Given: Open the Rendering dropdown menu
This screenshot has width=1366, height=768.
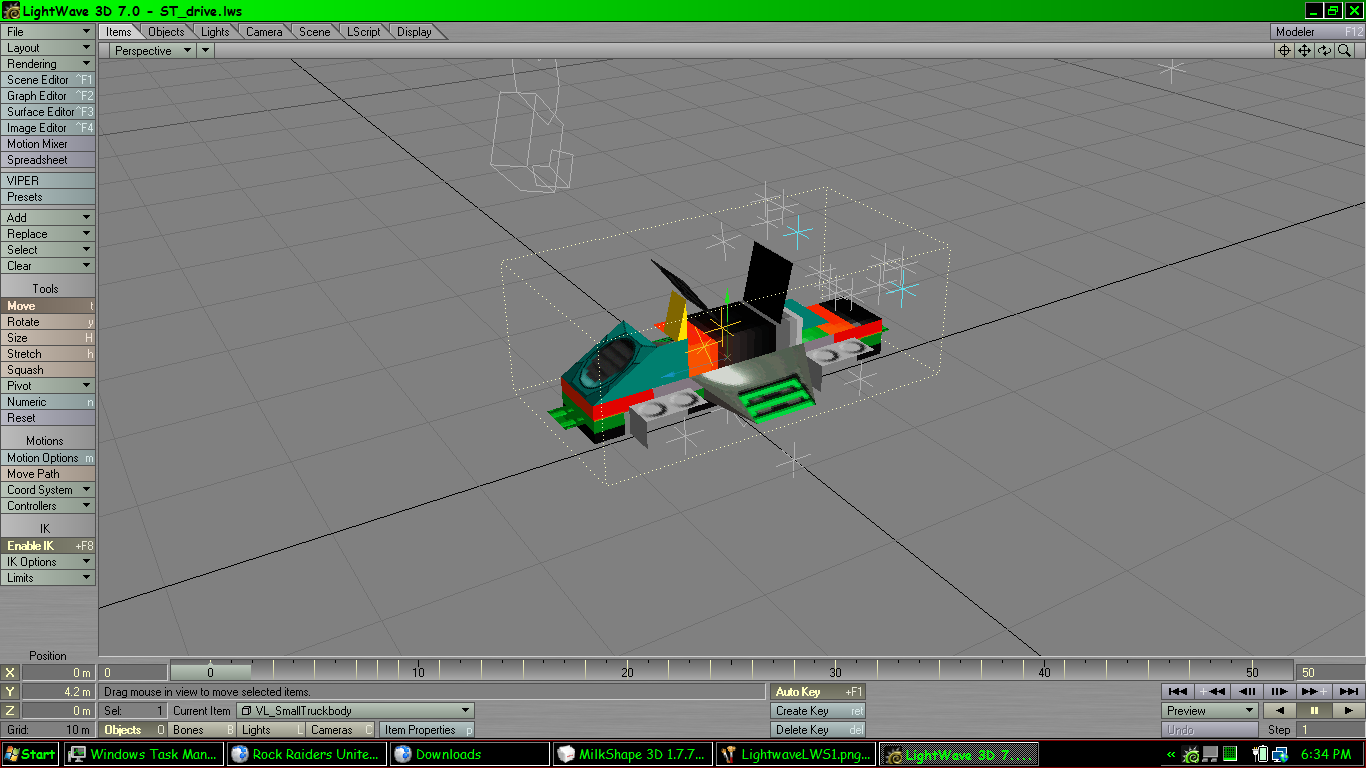Looking at the screenshot, I should (48, 64).
